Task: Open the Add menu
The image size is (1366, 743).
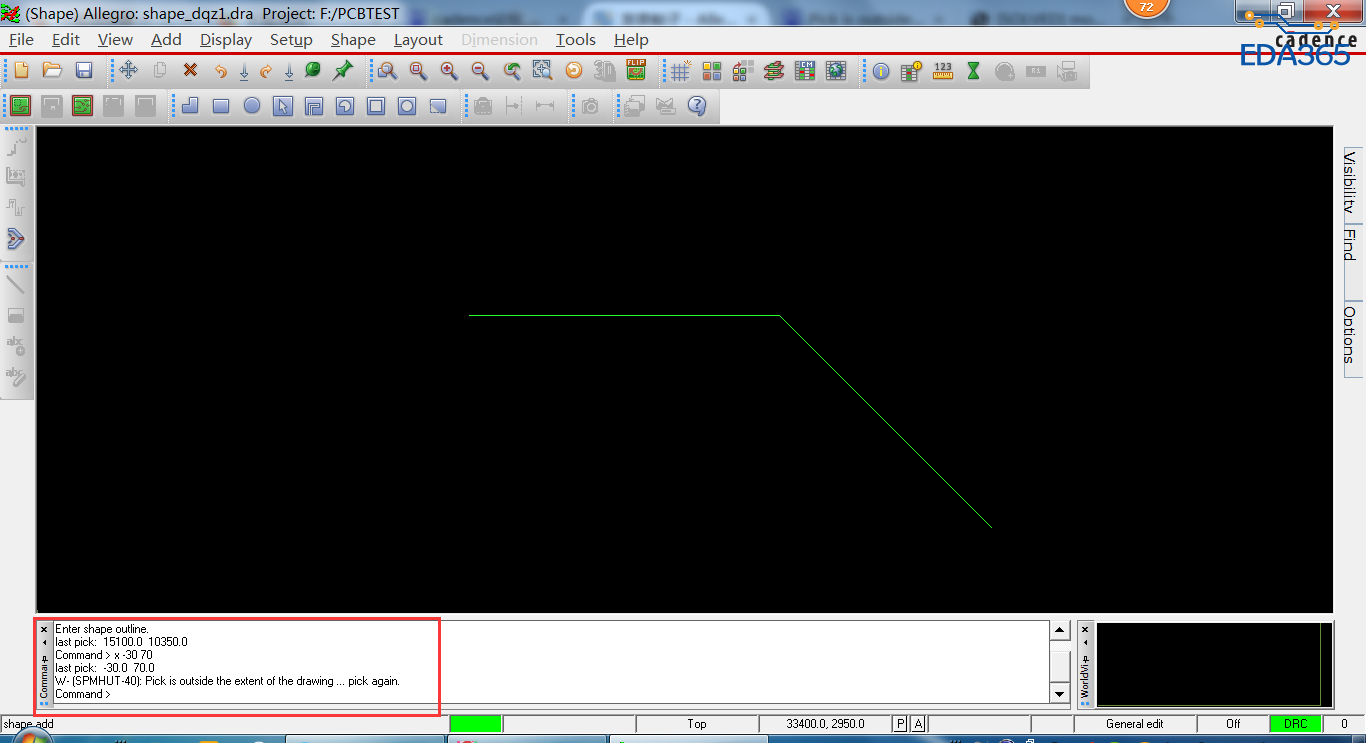Action: pos(166,40)
